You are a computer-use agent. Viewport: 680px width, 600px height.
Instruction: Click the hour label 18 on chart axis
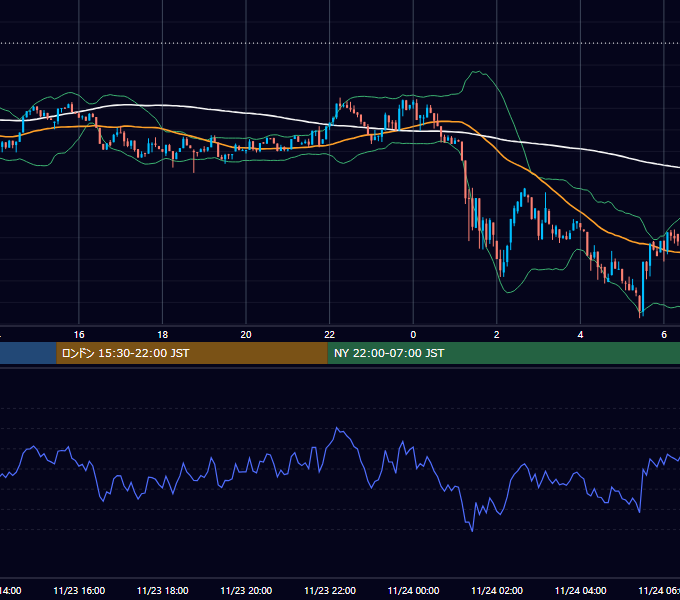162,335
